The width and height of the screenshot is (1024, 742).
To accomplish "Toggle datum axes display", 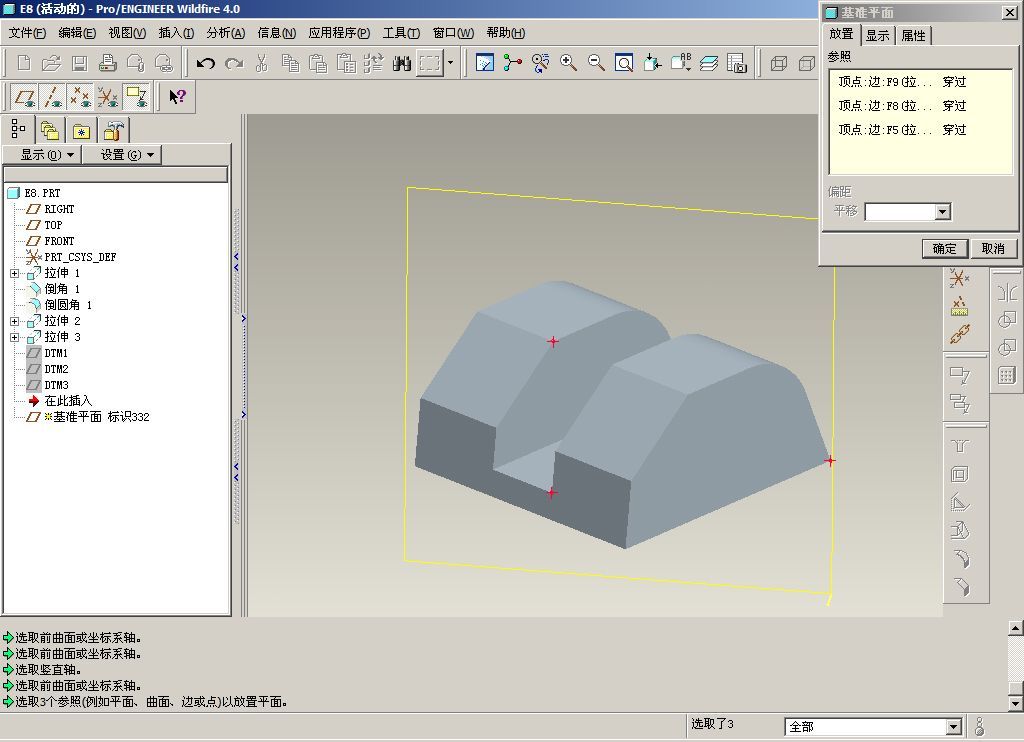I will point(52,97).
